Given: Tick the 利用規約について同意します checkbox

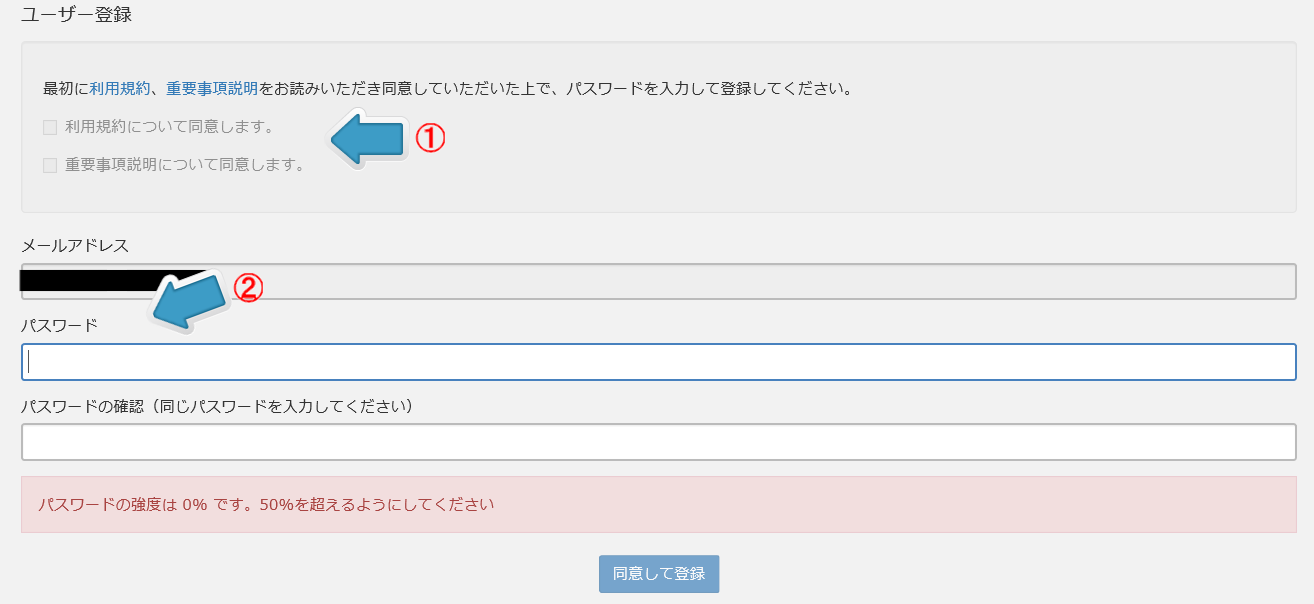Looking at the screenshot, I should click(x=50, y=127).
